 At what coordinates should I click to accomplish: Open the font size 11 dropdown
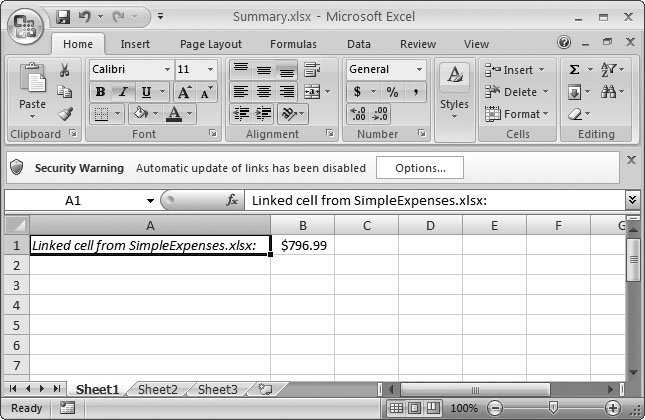click(x=210, y=70)
